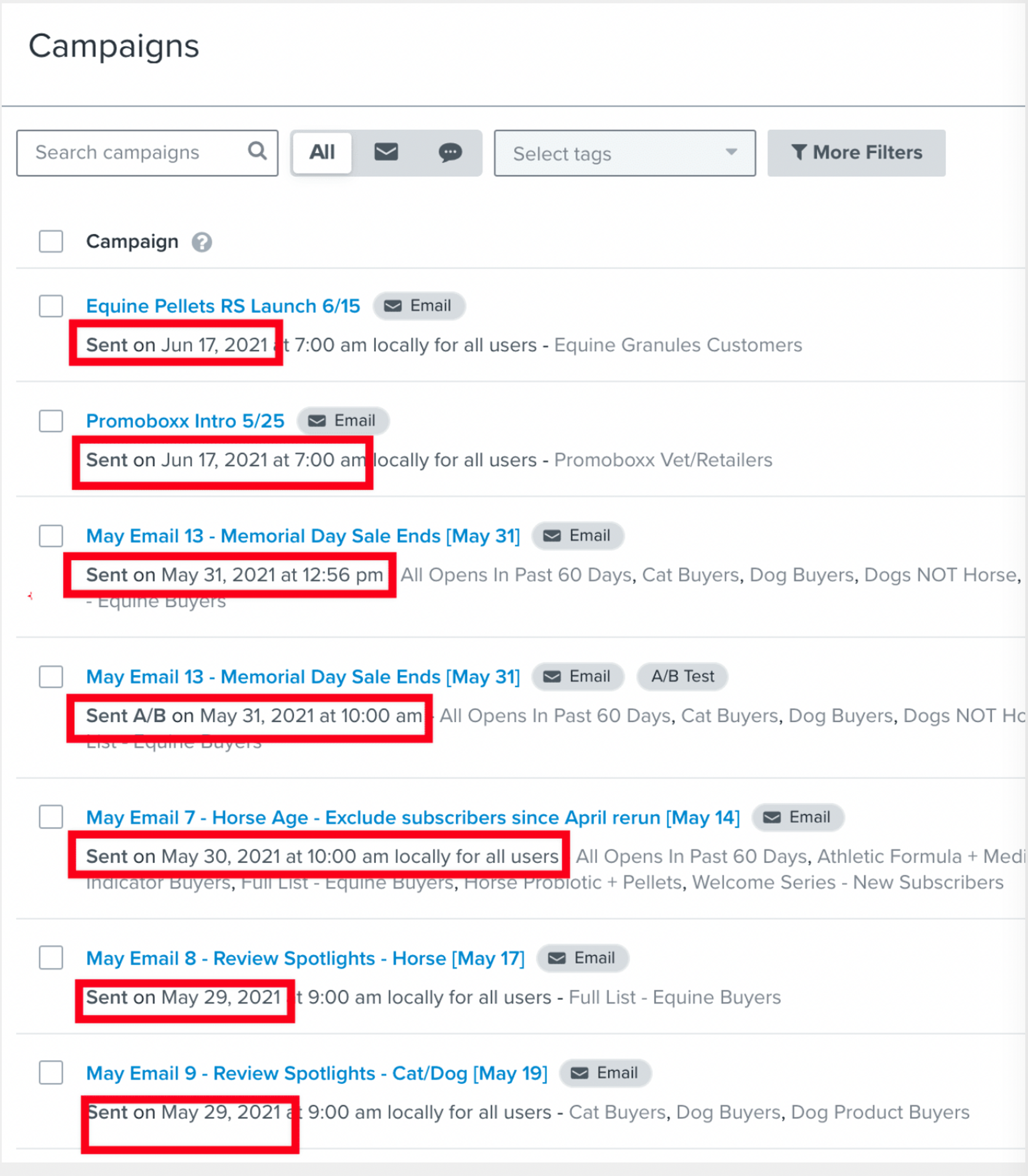Select the All filter tab
This screenshot has height=1176, width=1028.
click(322, 153)
